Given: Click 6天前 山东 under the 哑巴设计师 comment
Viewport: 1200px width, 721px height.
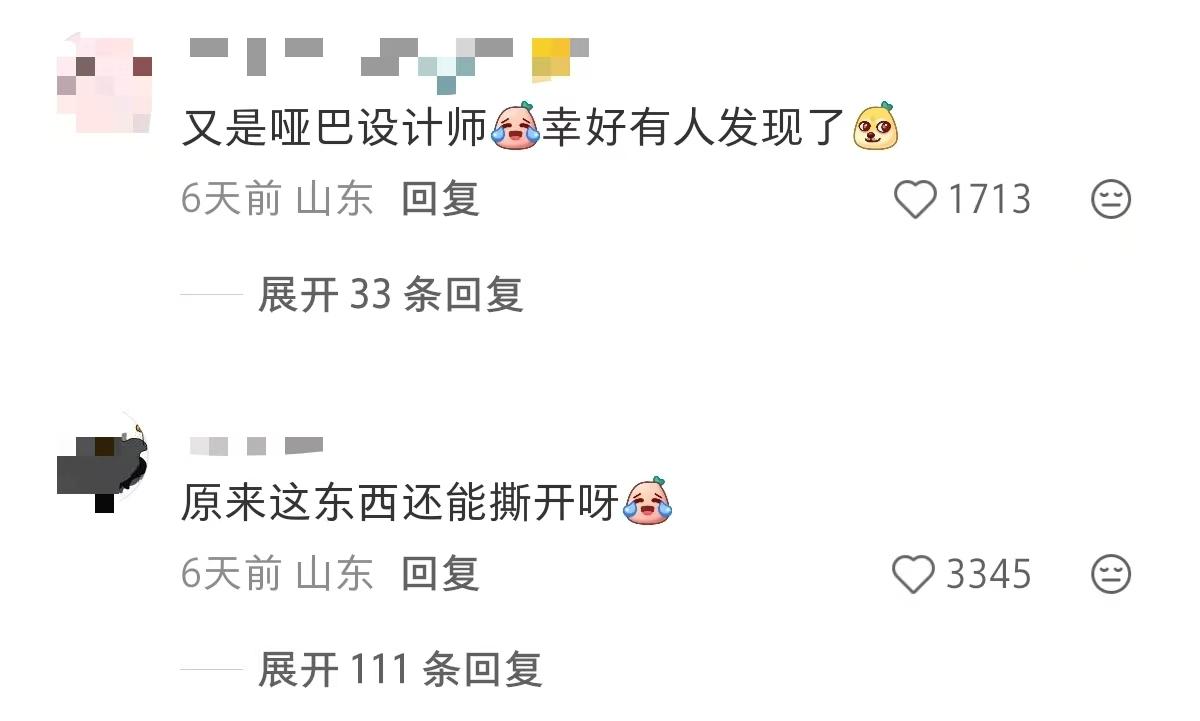Looking at the screenshot, I should [277, 199].
